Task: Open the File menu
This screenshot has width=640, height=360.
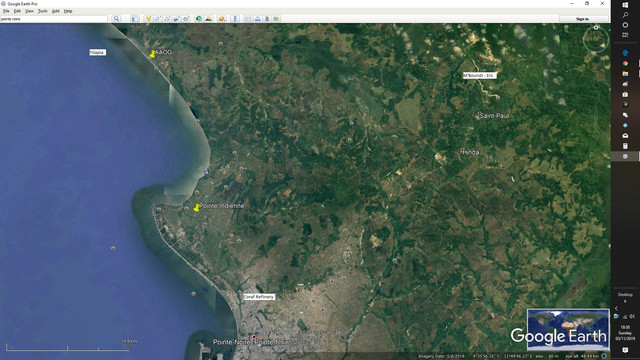Action: coord(6,11)
